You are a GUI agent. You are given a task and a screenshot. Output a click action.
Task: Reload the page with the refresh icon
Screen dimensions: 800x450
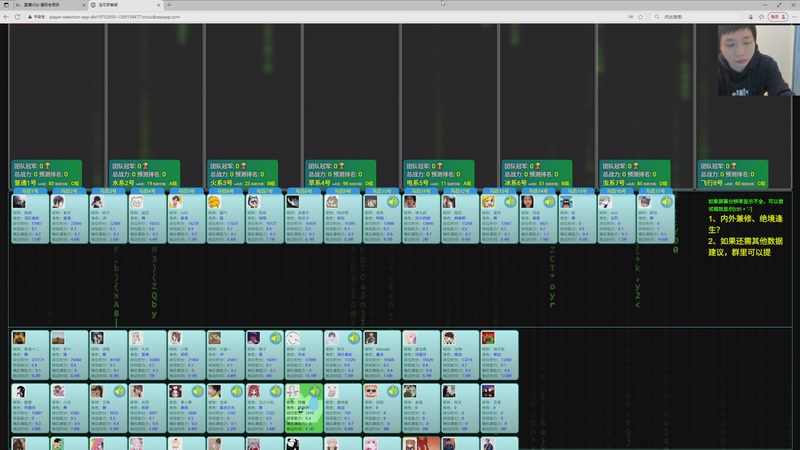click(x=17, y=17)
